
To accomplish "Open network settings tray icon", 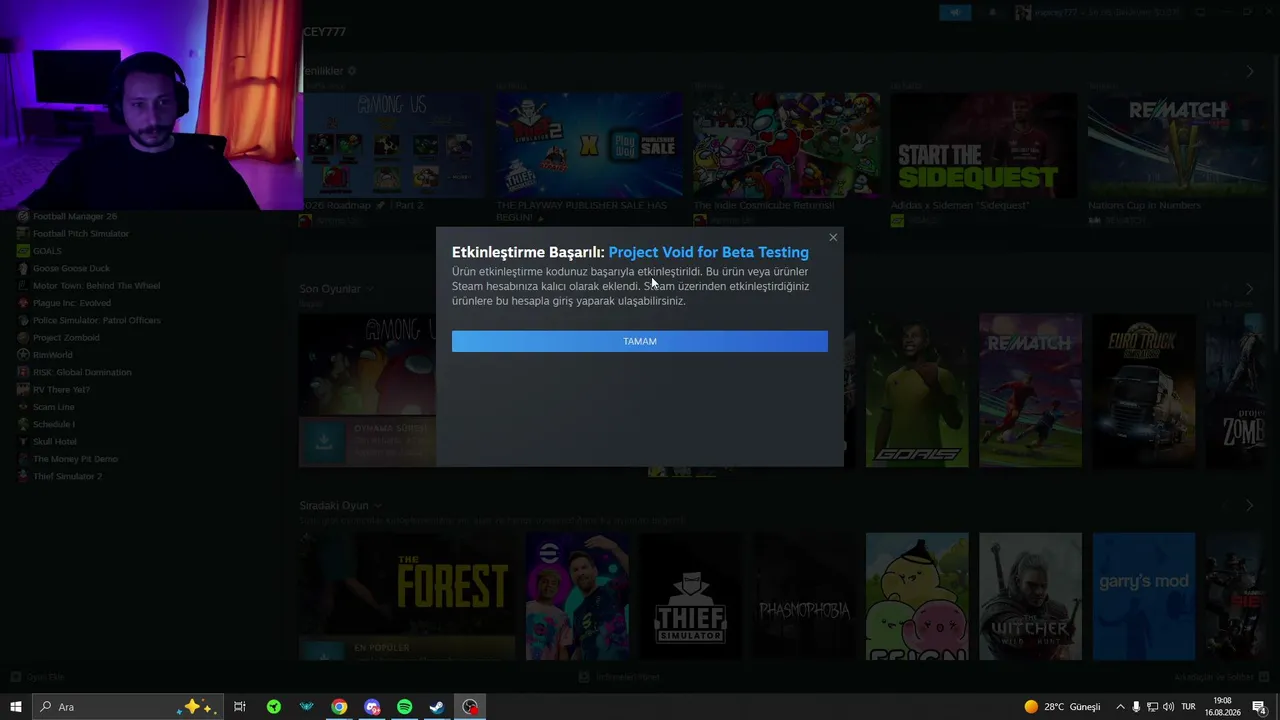I will tap(1152, 707).
